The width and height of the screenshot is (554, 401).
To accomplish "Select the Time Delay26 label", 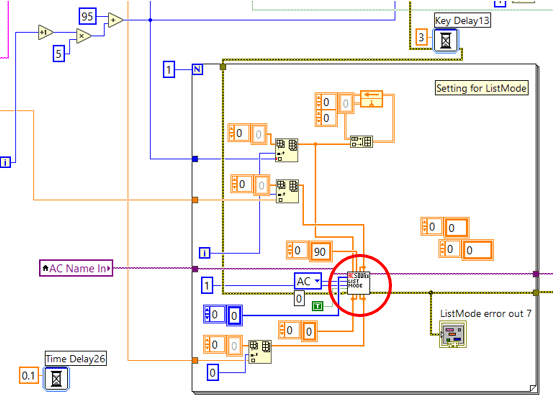I will coord(76,359).
